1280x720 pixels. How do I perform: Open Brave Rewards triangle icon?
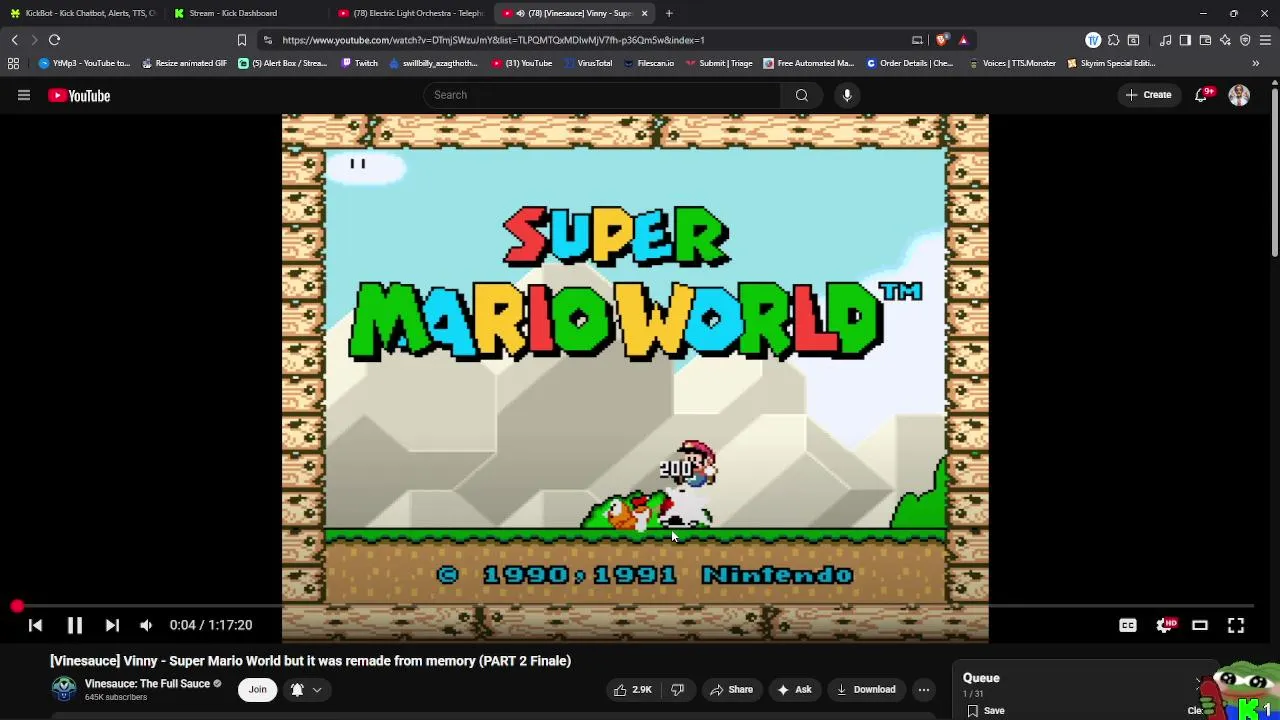[963, 40]
